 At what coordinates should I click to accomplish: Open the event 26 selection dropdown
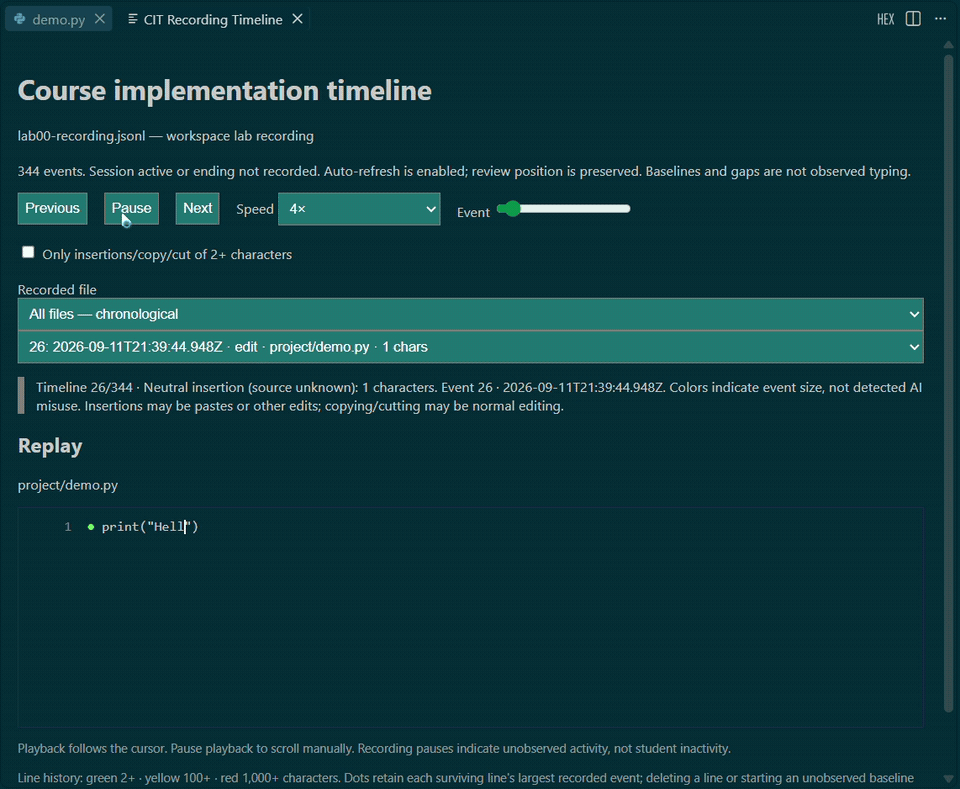click(x=470, y=347)
